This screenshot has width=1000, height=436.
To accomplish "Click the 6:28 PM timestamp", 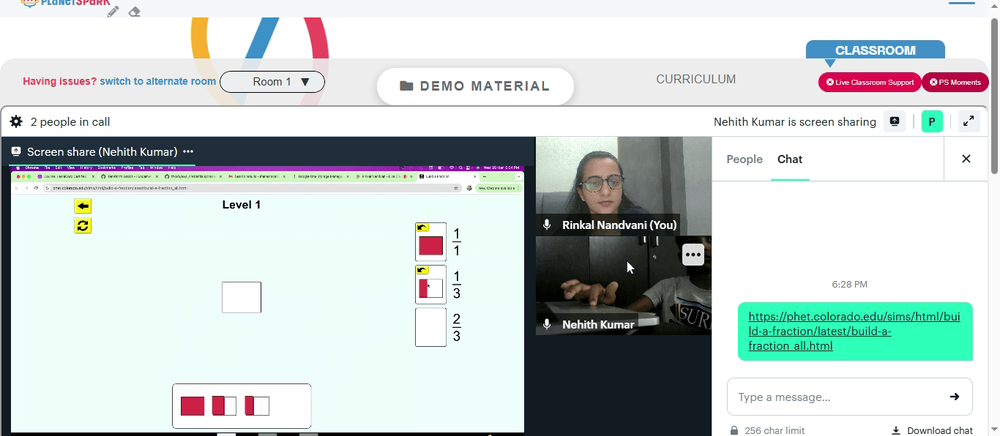I will [x=849, y=284].
